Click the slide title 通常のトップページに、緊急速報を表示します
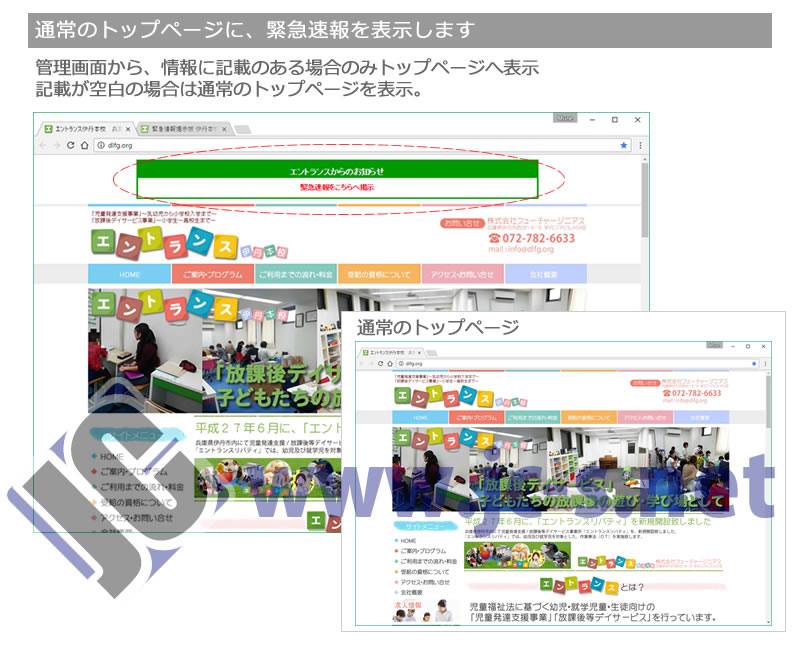The height and width of the screenshot is (645, 800). point(255,30)
